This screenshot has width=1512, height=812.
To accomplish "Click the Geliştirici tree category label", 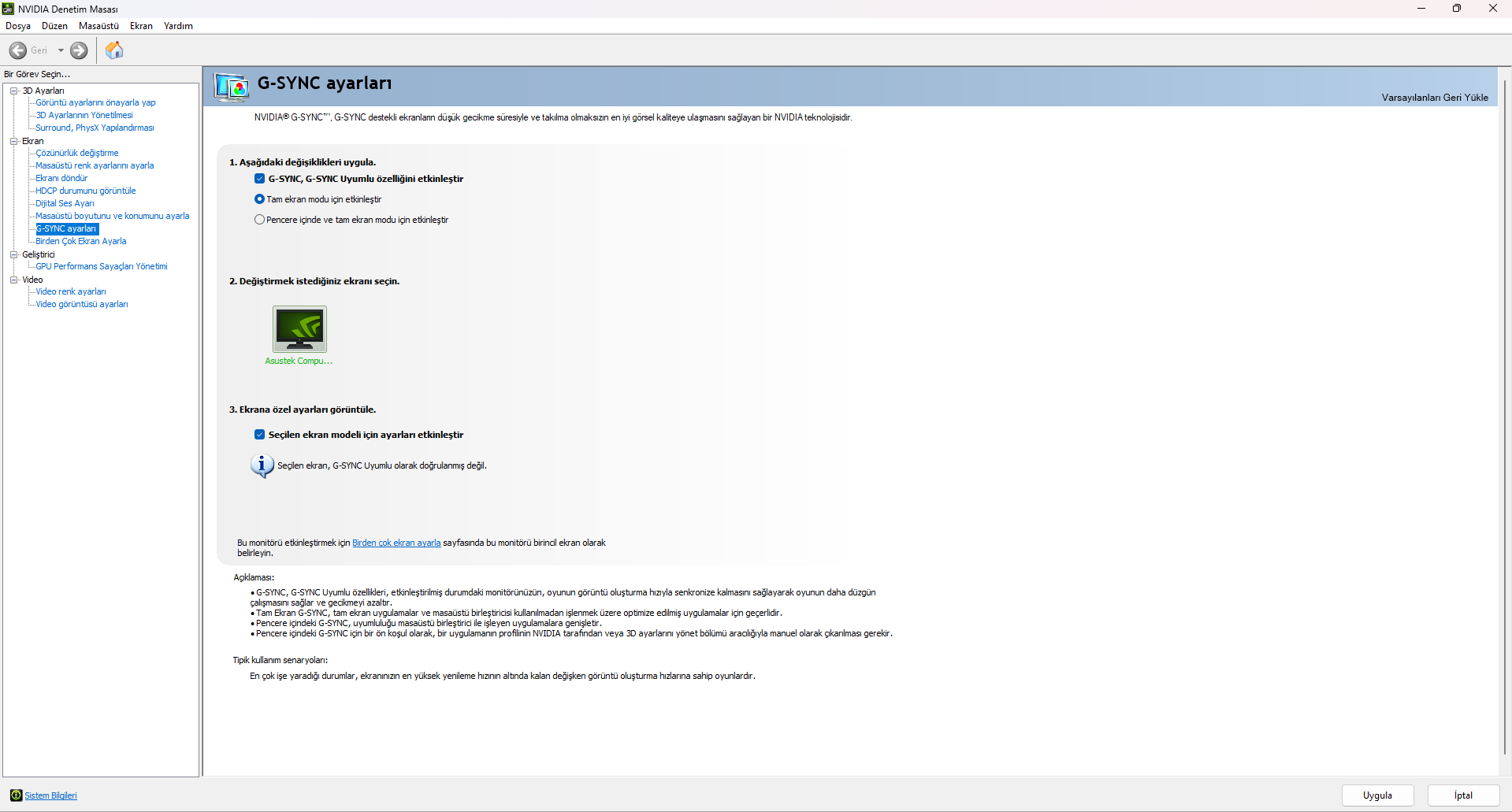I will [x=39, y=254].
